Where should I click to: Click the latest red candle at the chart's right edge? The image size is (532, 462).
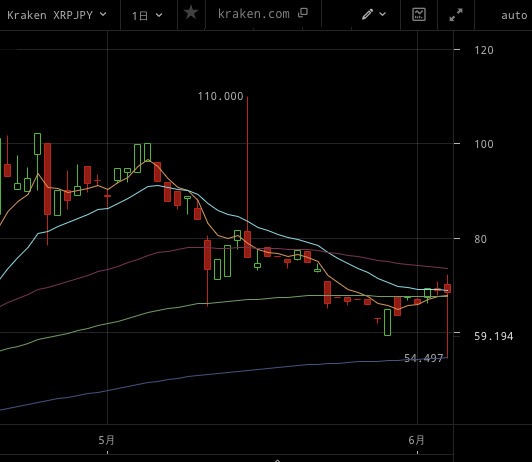click(x=448, y=288)
